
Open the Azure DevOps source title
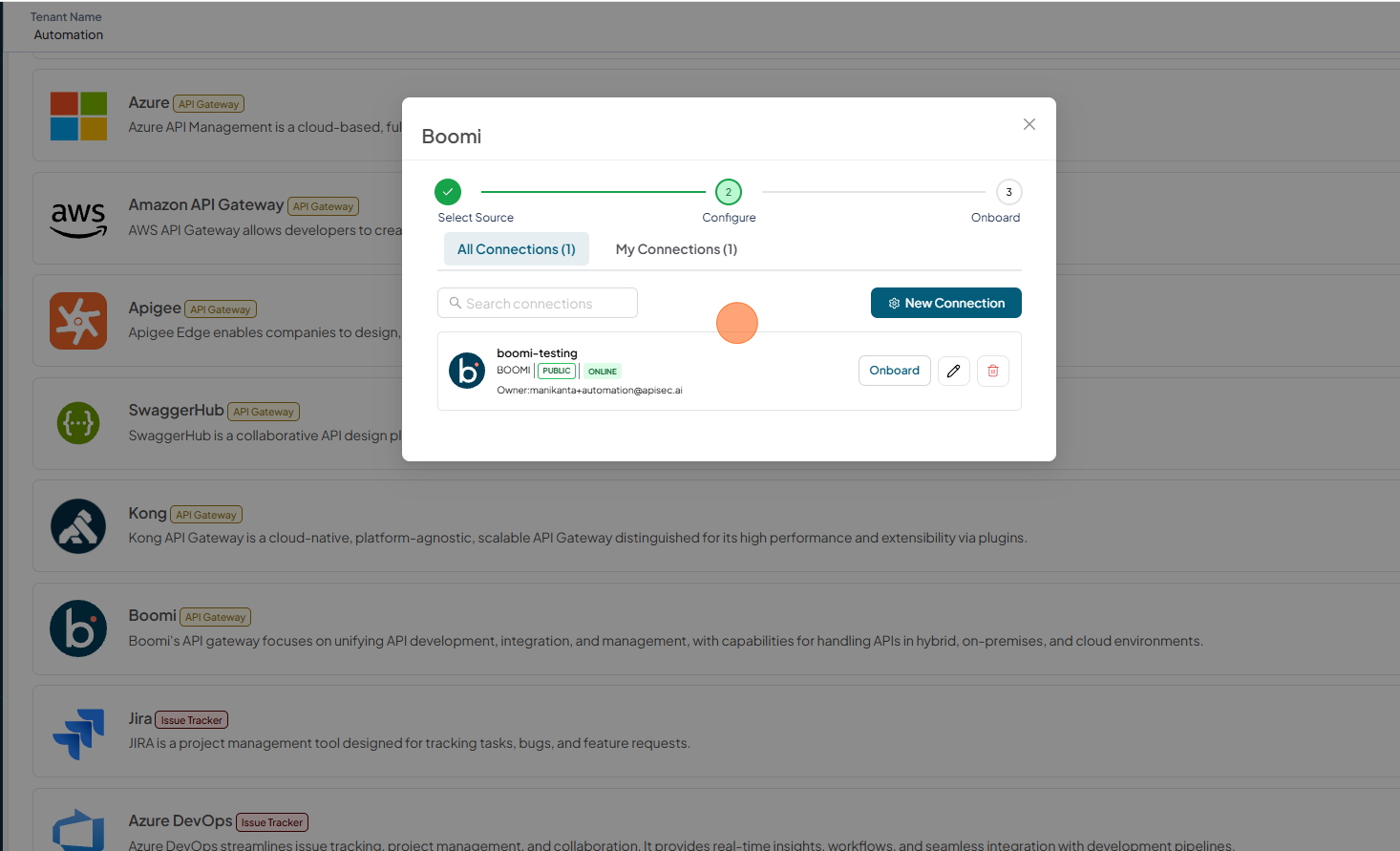(x=180, y=821)
